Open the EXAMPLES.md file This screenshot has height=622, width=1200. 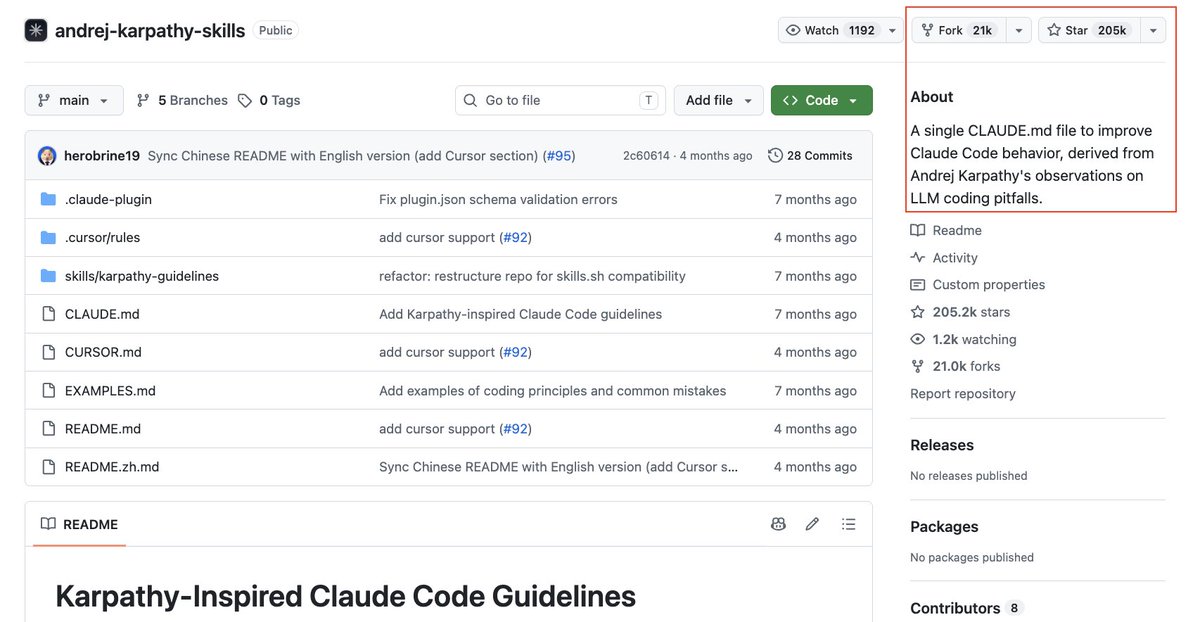pyautogui.click(x=110, y=390)
